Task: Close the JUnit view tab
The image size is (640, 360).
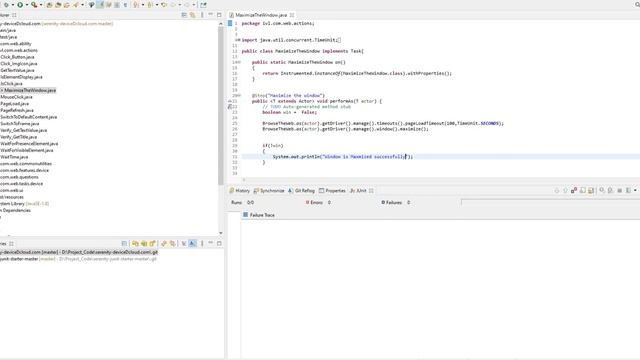Action: coord(371,191)
